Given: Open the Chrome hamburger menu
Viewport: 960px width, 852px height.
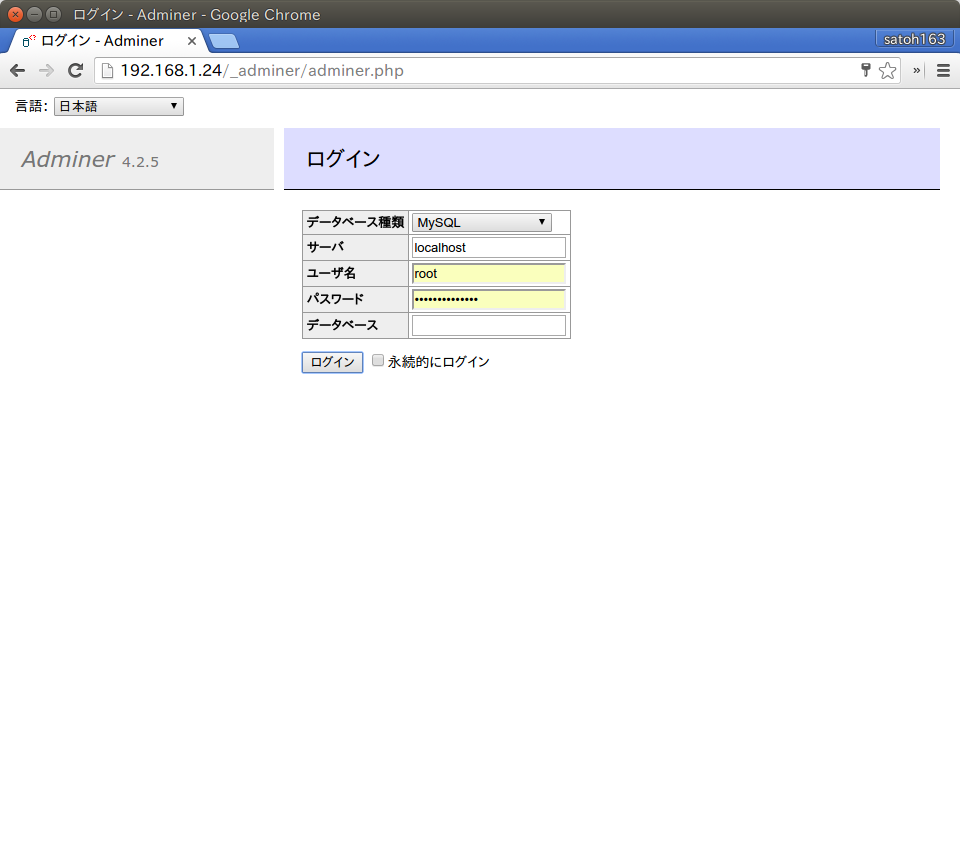Looking at the screenshot, I should 943,70.
